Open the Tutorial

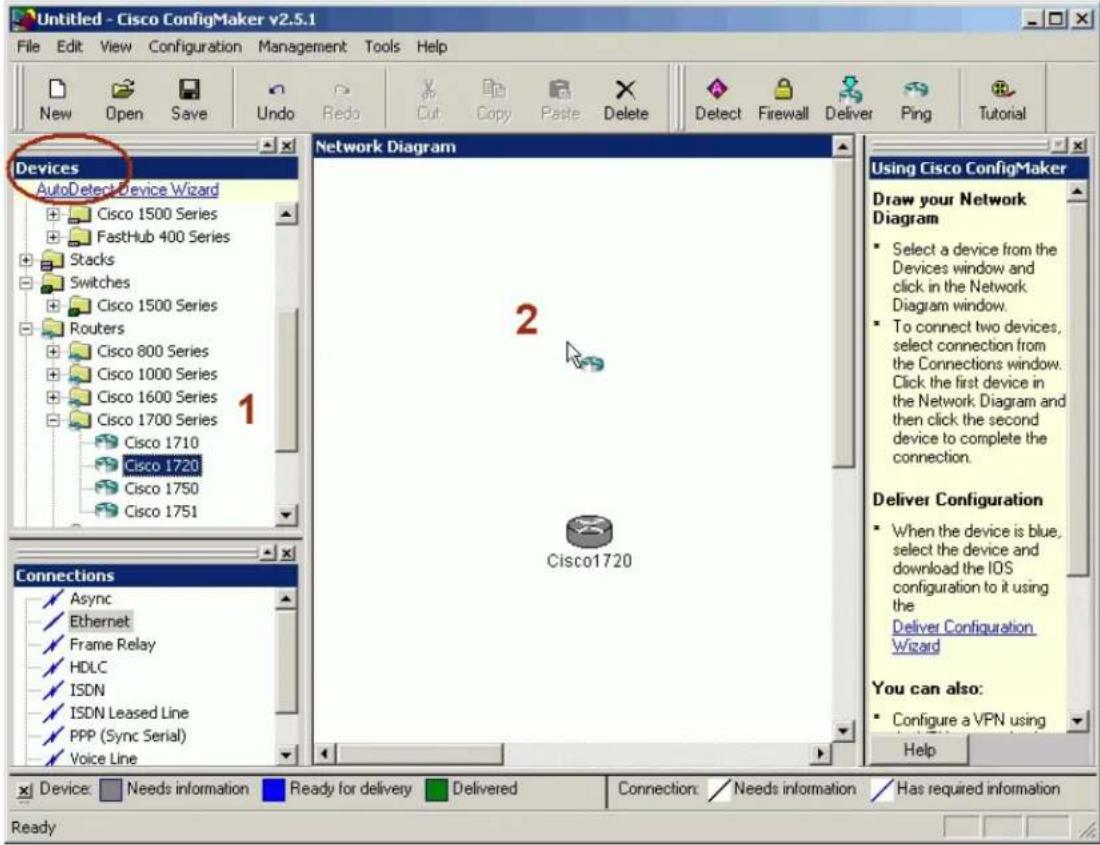pyautogui.click(x=1002, y=99)
